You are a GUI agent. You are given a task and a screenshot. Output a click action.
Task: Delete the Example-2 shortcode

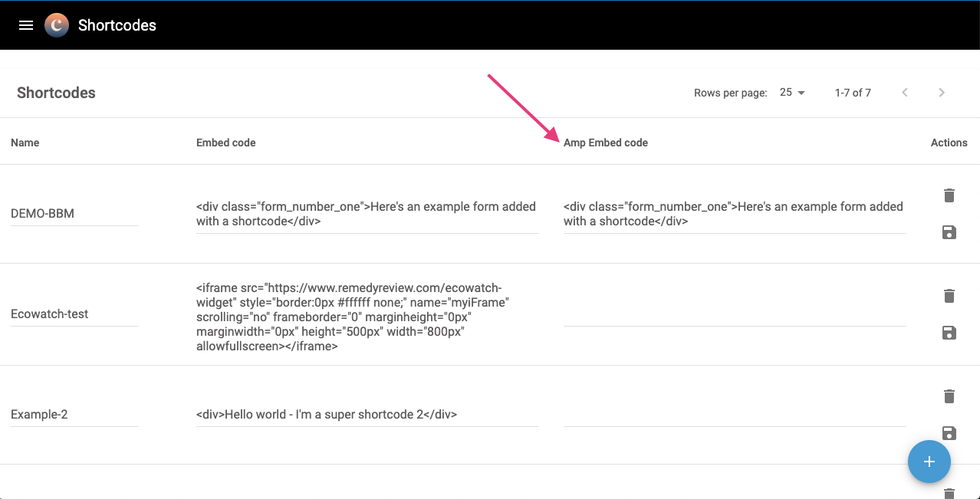pos(949,396)
